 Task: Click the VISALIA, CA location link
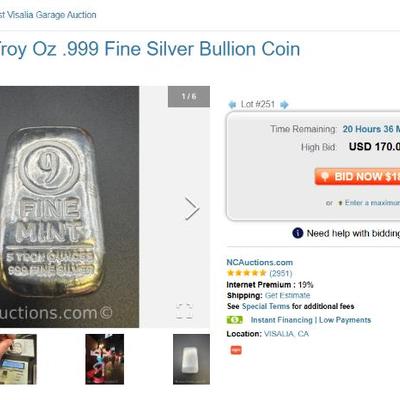pyautogui.click(x=286, y=334)
